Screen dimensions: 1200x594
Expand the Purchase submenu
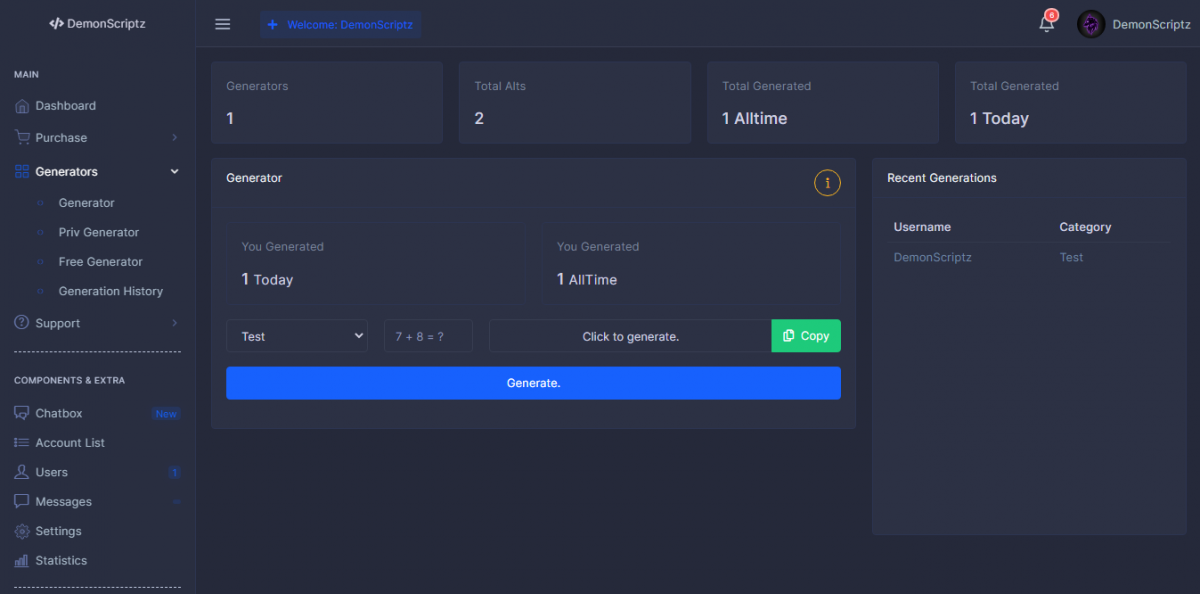(174, 138)
